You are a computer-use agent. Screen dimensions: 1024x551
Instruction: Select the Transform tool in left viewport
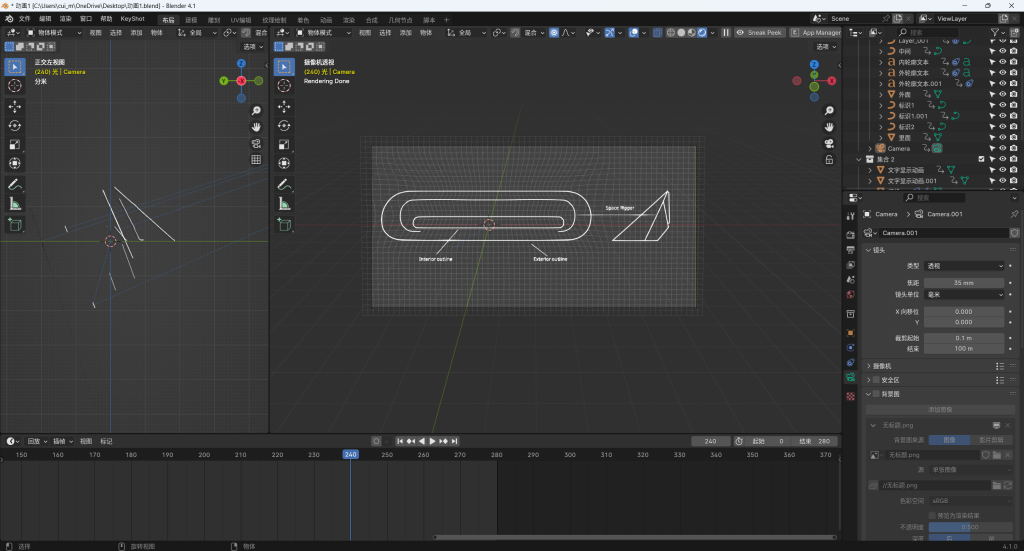click(x=15, y=163)
